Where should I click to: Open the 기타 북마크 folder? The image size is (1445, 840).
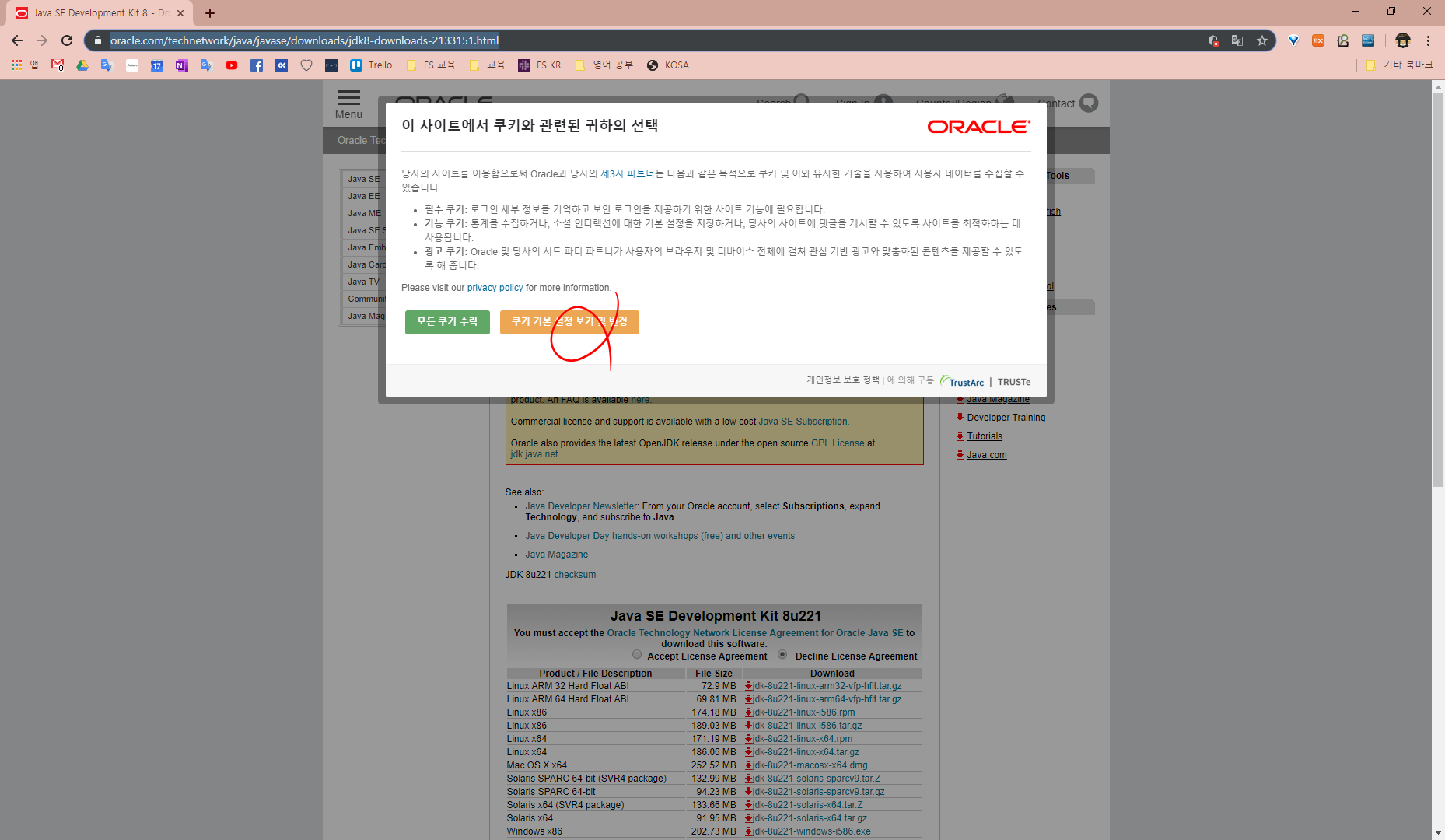(1399, 65)
